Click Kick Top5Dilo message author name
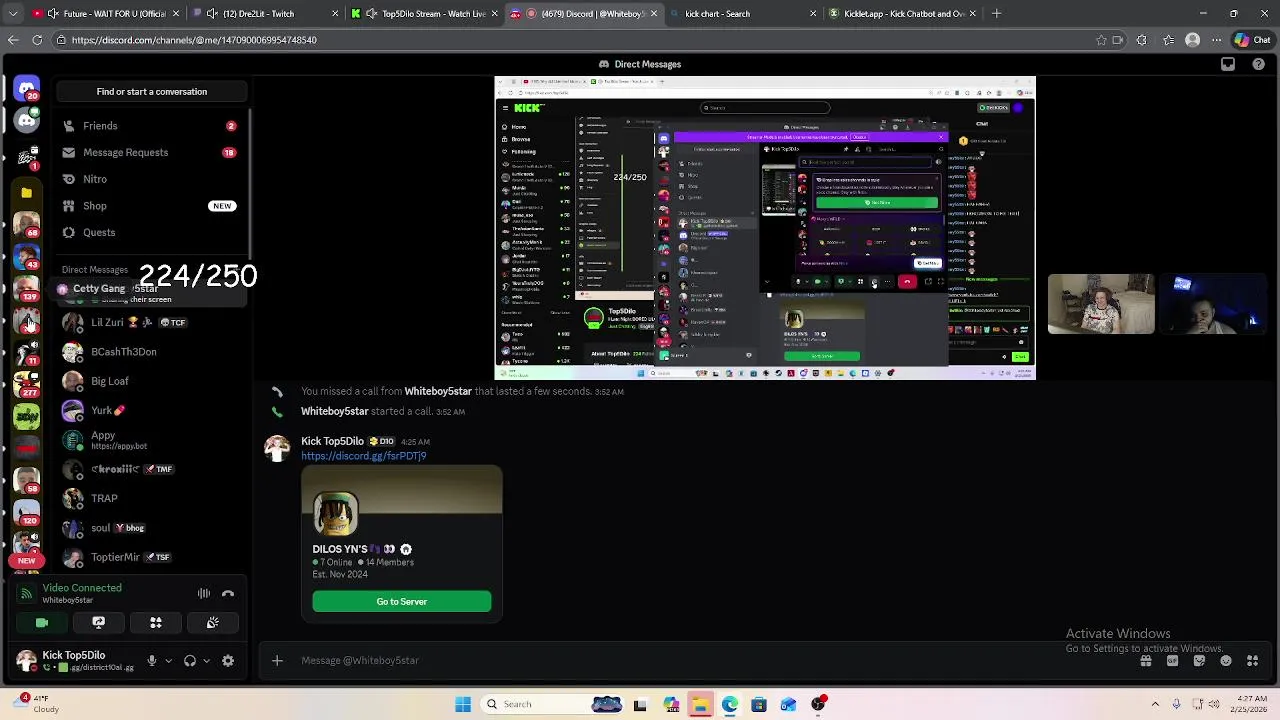Viewport: 1280px width, 720px height. [332, 441]
